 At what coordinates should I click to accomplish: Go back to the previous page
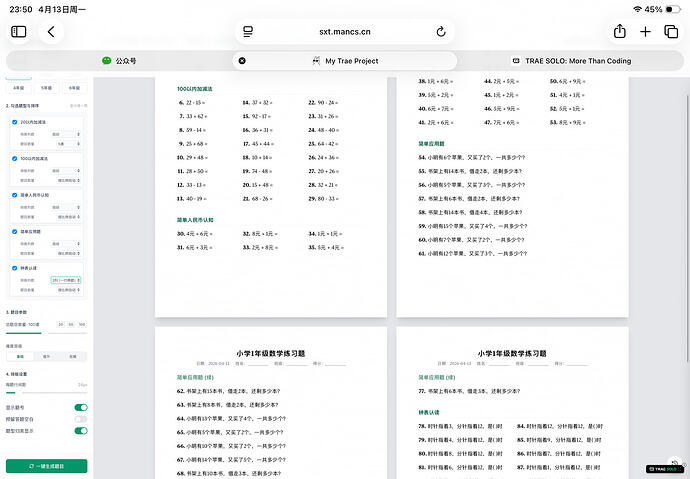tap(51, 32)
